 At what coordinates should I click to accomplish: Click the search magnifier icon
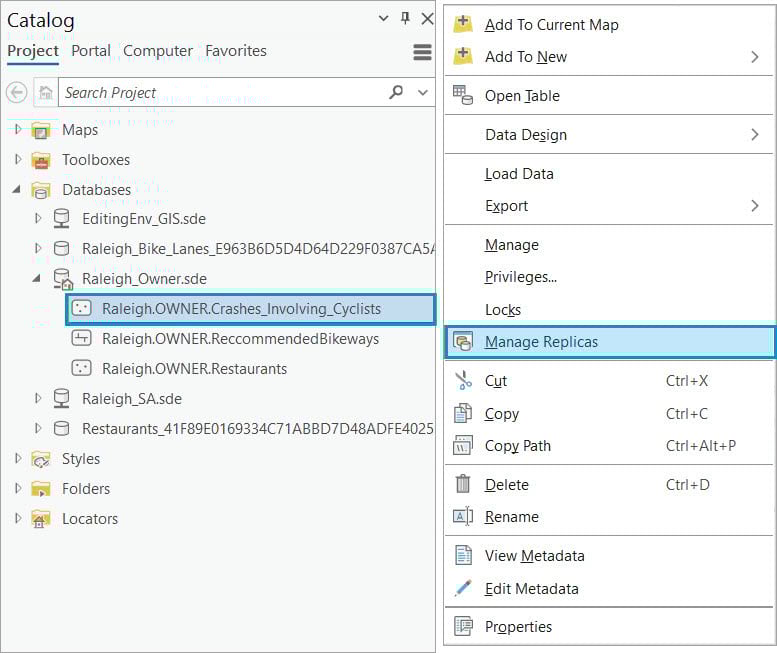tap(397, 92)
